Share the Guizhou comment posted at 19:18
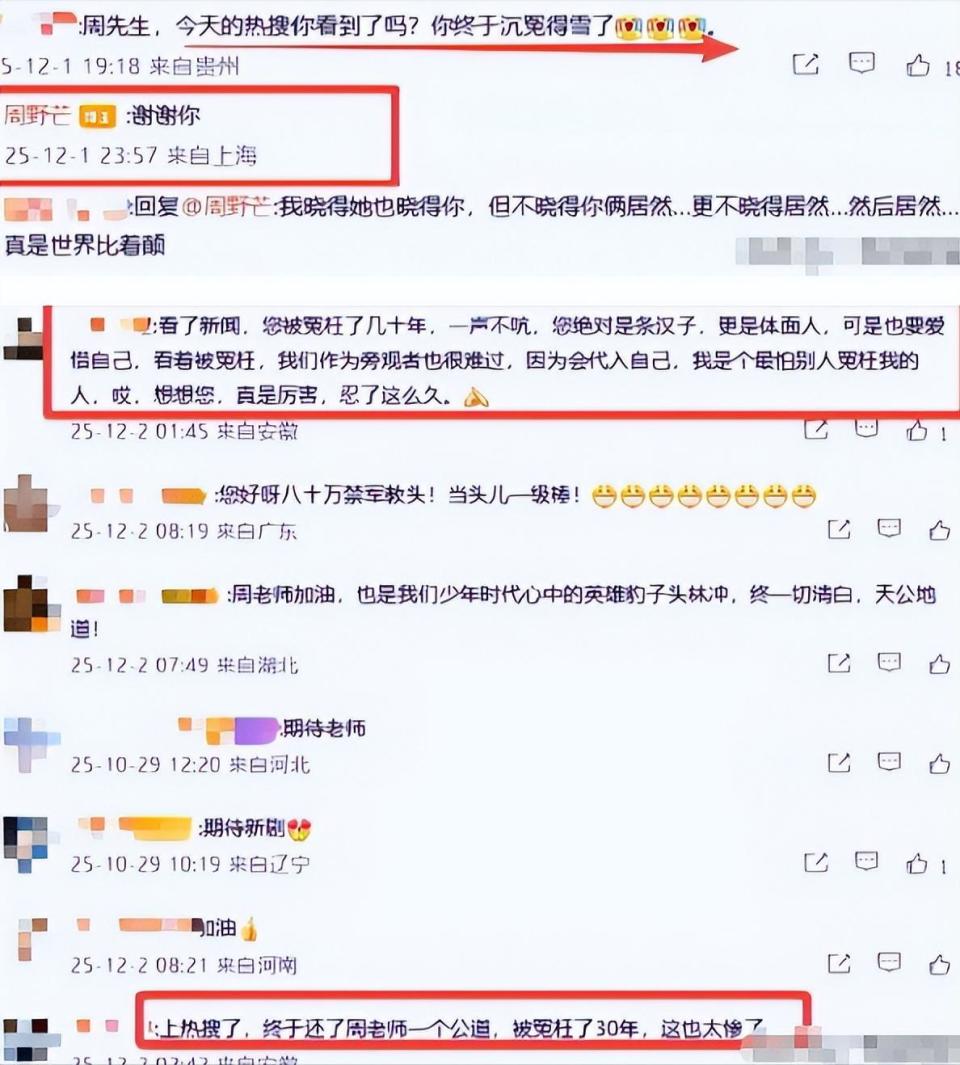The height and width of the screenshot is (1065, 960). [x=806, y=65]
